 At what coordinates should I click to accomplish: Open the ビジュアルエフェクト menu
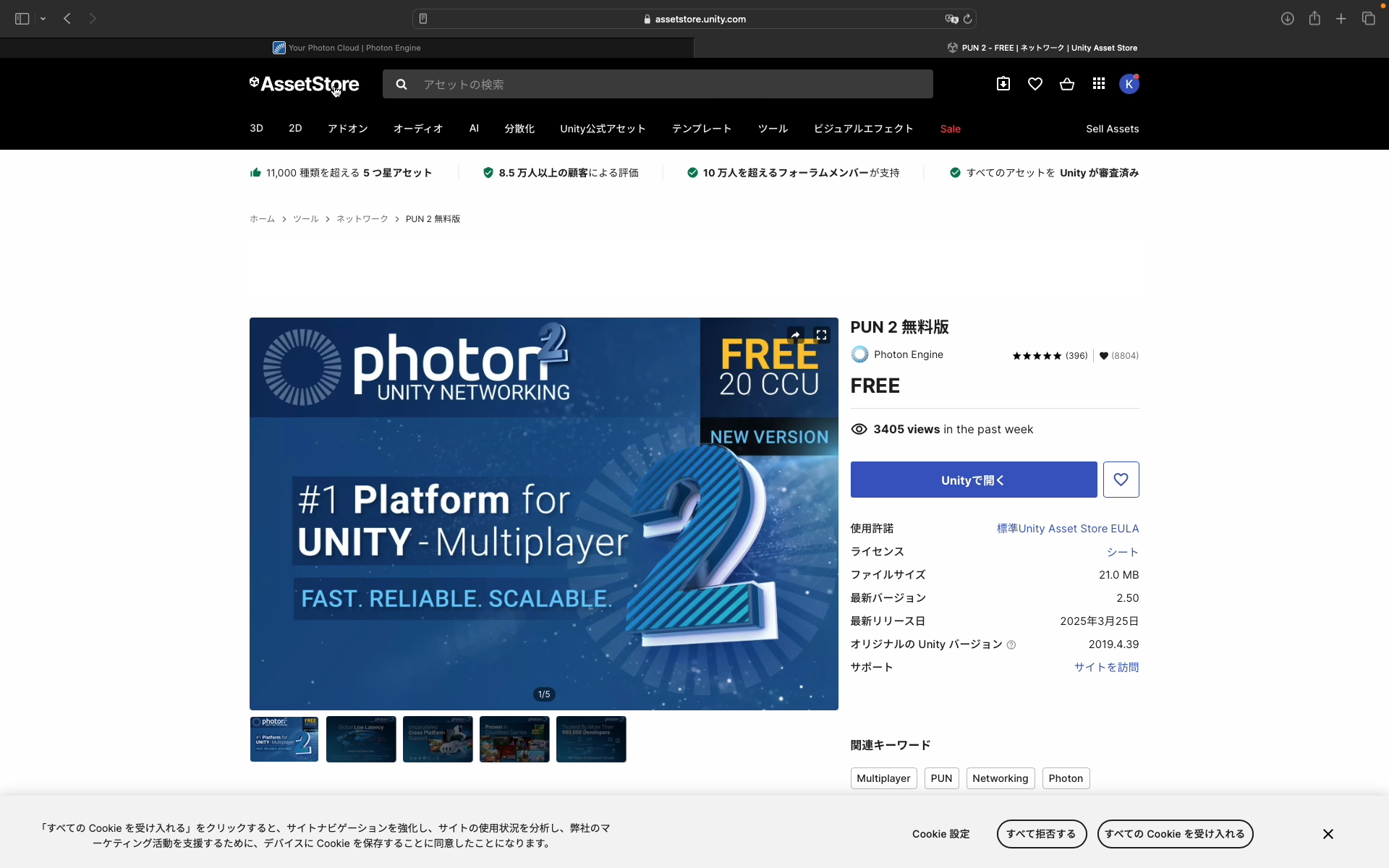[x=864, y=128]
